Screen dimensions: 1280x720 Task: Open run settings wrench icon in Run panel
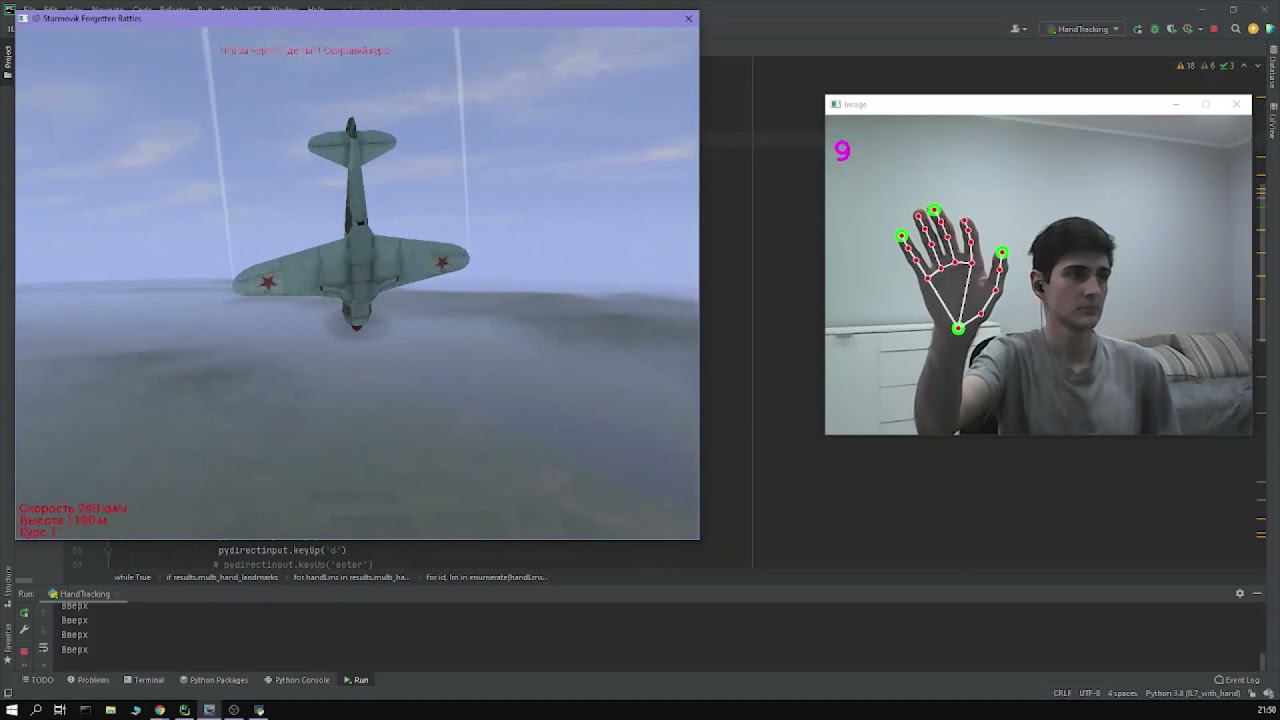click(x=24, y=629)
